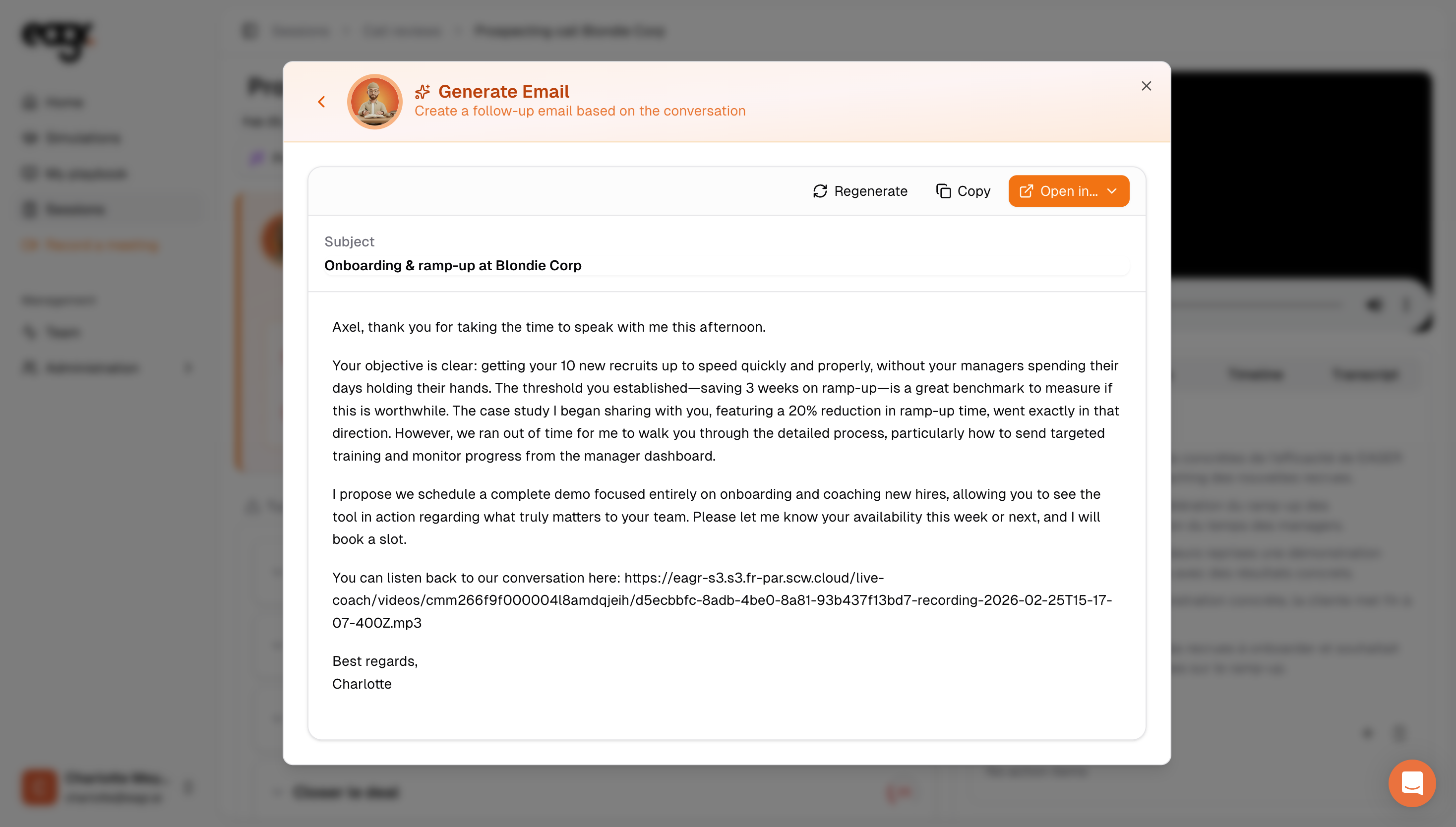This screenshot has height=827, width=1456.
Task: Expand the Open in… dropdown arrow
Action: 1112,191
